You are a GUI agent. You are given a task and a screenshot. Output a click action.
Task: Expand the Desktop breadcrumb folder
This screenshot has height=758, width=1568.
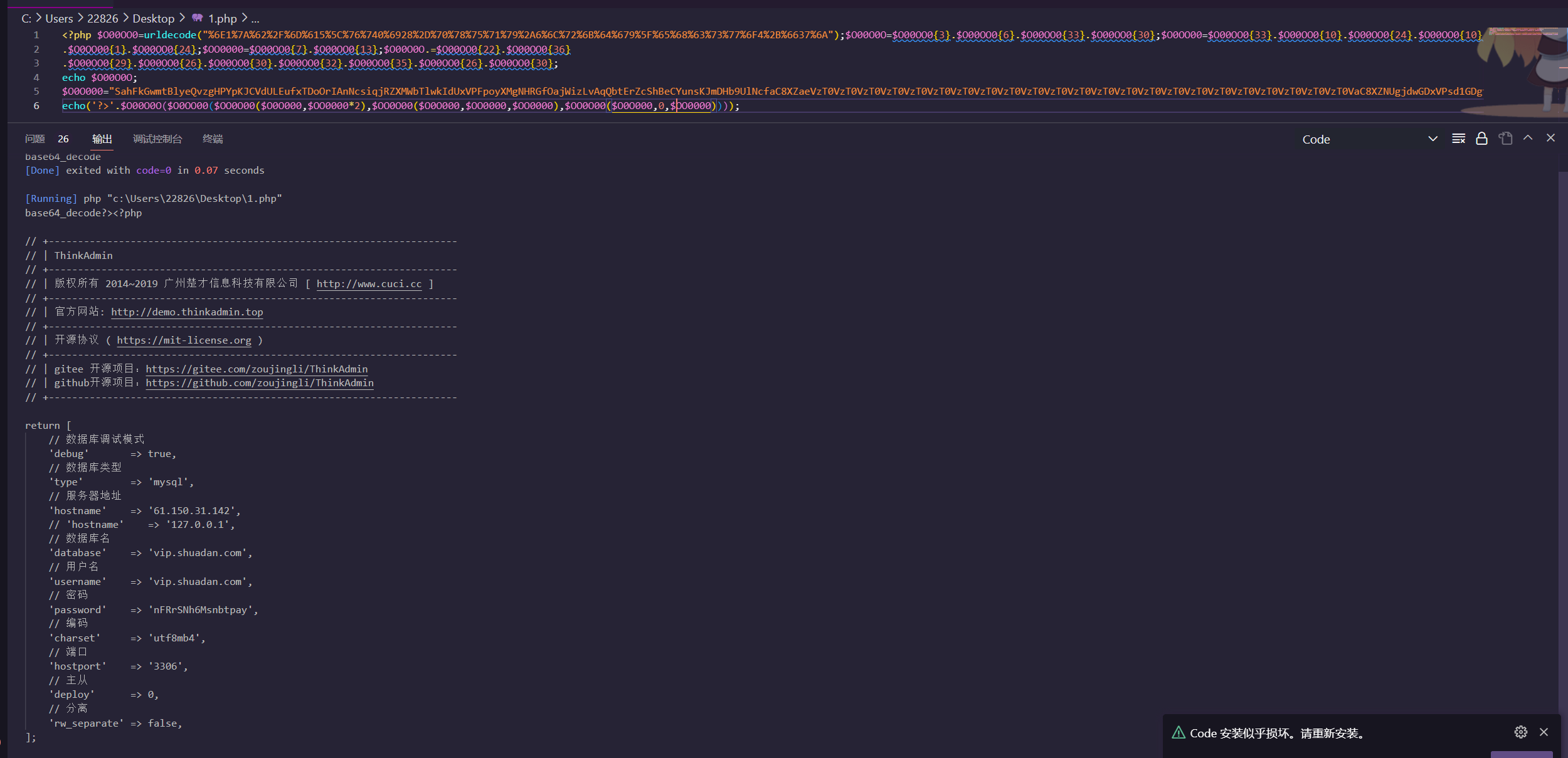154,19
